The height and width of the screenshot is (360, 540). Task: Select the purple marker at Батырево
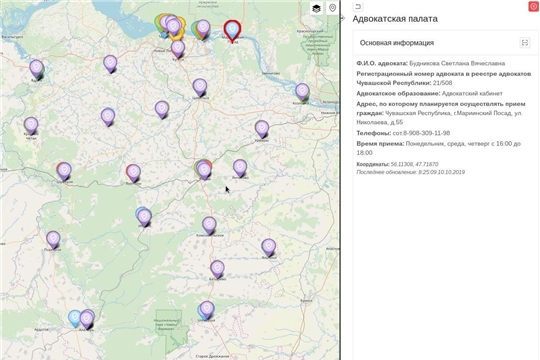(x=217, y=269)
